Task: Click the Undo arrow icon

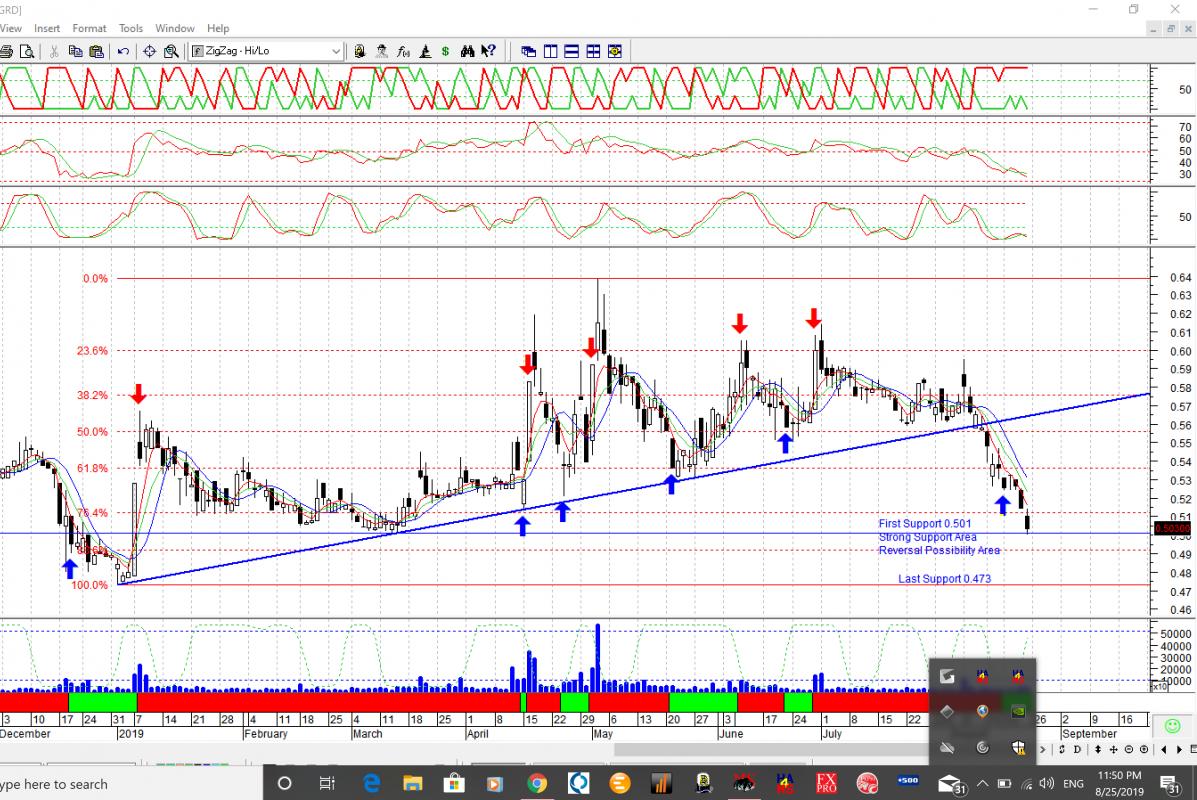Action: coord(123,51)
